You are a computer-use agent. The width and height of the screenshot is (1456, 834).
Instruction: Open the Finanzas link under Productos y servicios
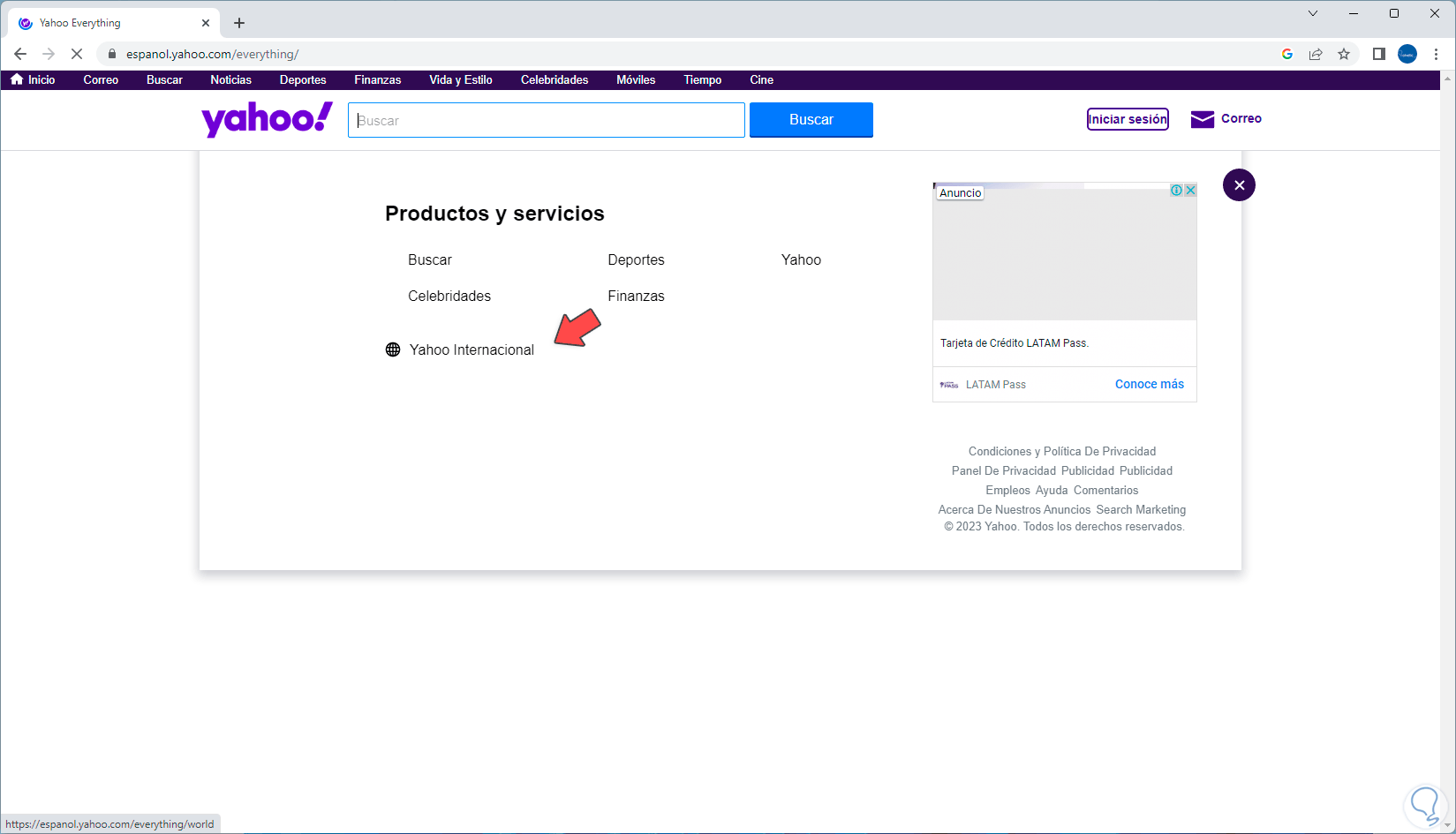636,296
